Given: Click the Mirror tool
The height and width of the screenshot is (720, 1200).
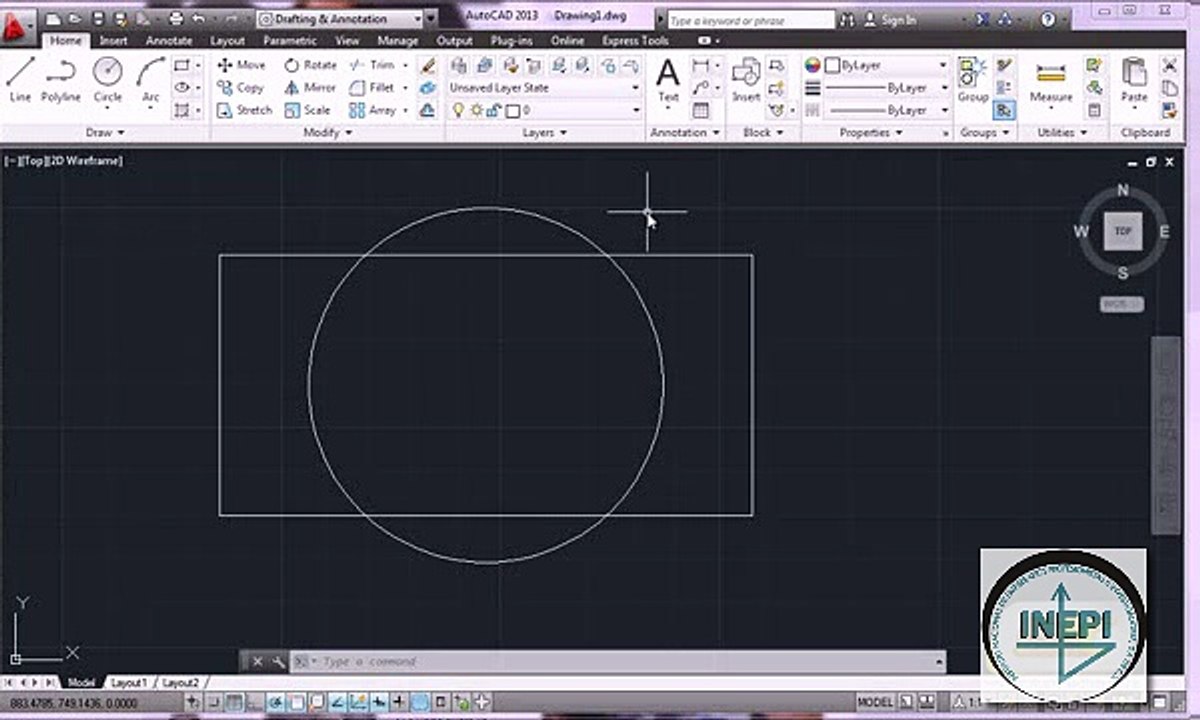Looking at the screenshot, I should pos(310,88).
